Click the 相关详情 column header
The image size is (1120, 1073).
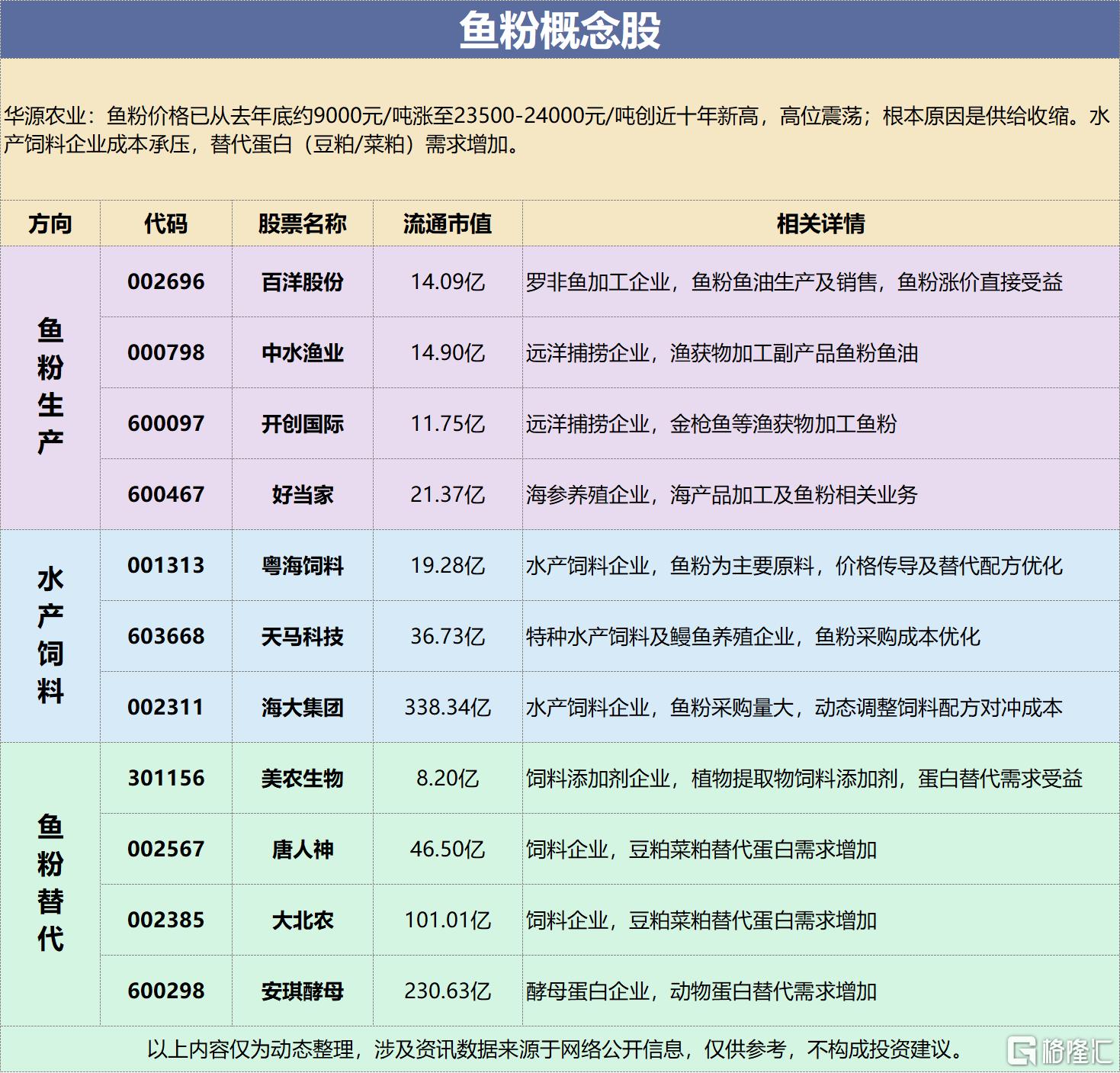(821, 223)
